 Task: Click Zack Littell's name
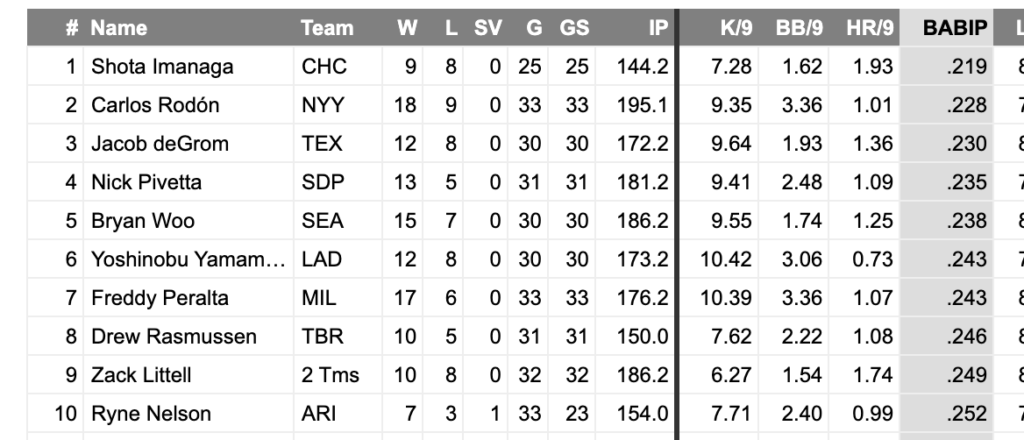point(141,375)
